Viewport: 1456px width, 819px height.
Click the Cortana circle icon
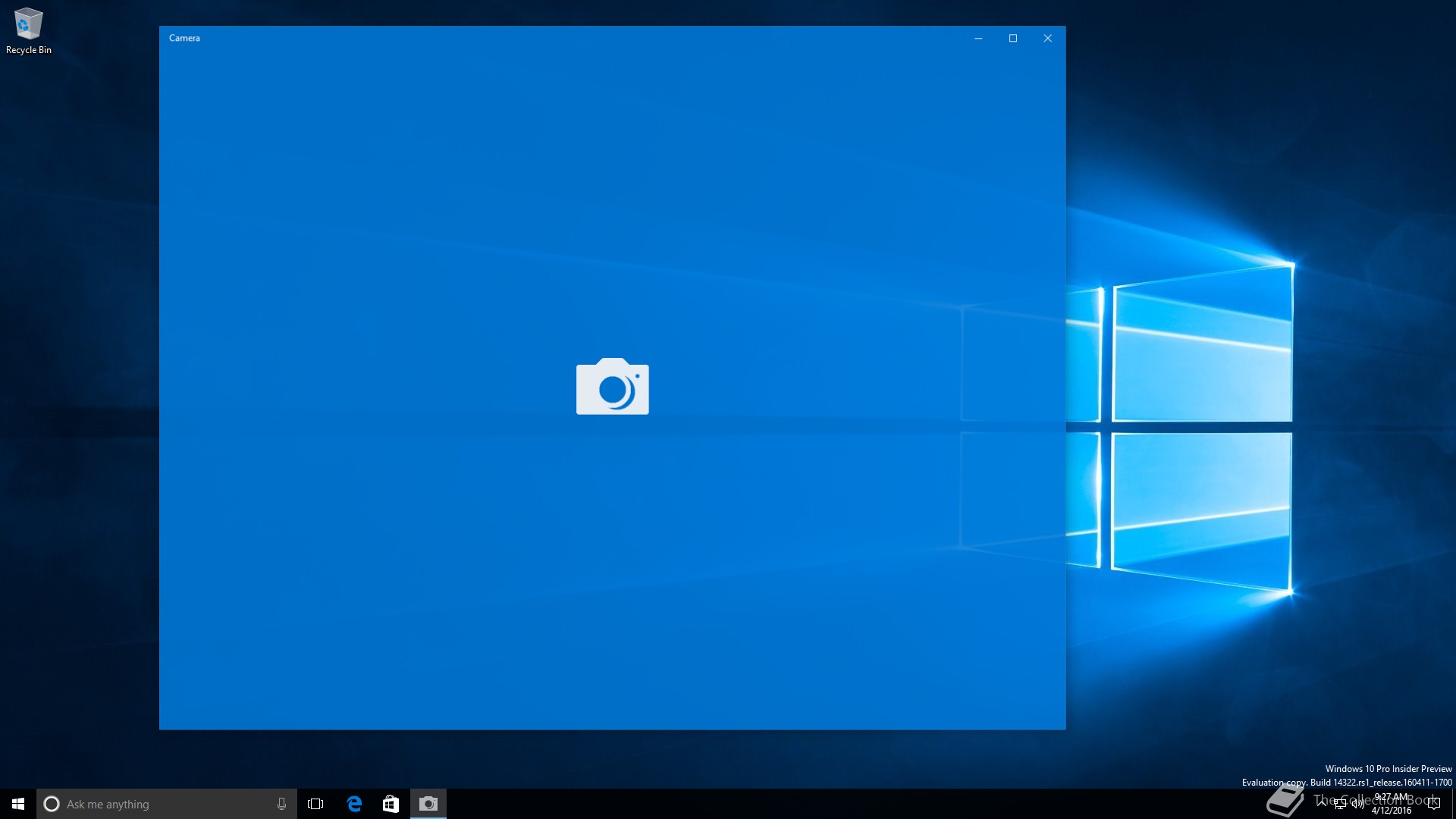point(52,804)
